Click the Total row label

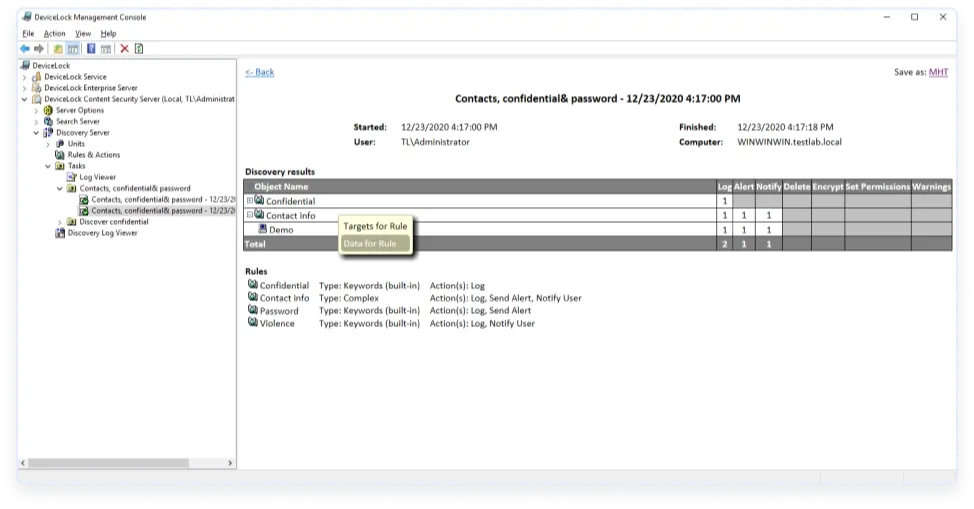[x=255, y=244]
